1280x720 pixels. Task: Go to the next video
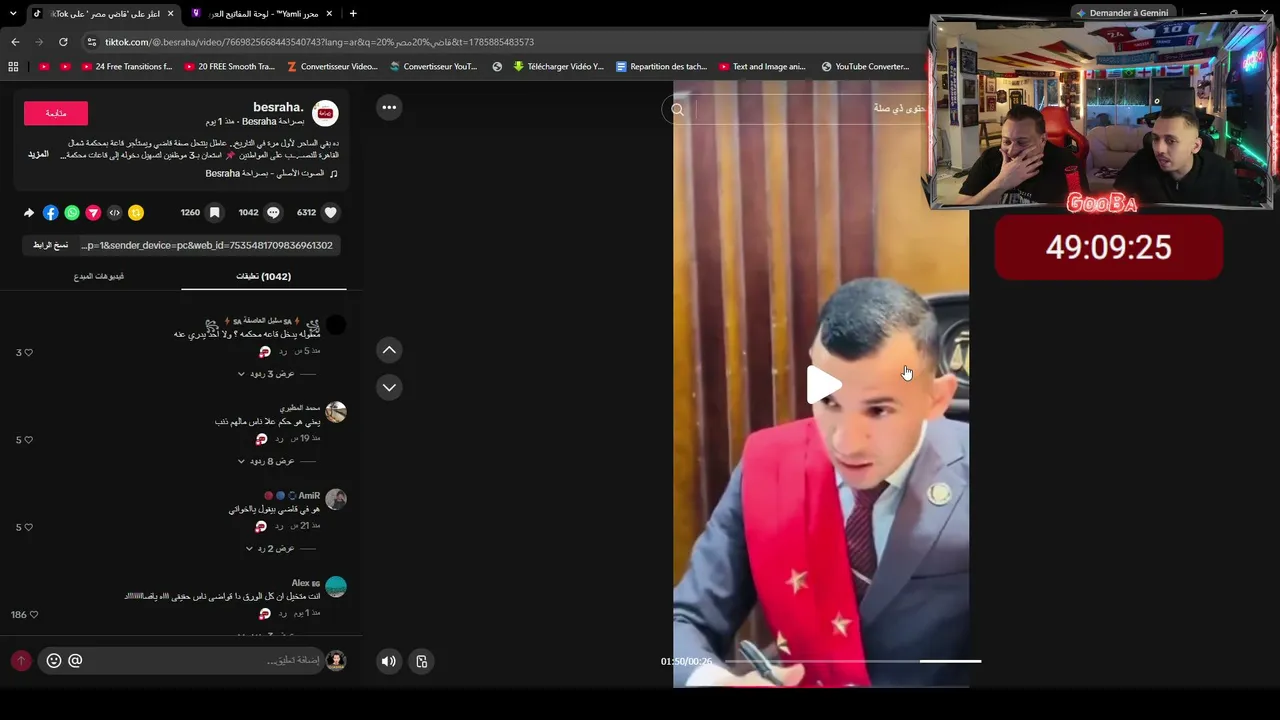pyautogui.click(x=389, y=387)
